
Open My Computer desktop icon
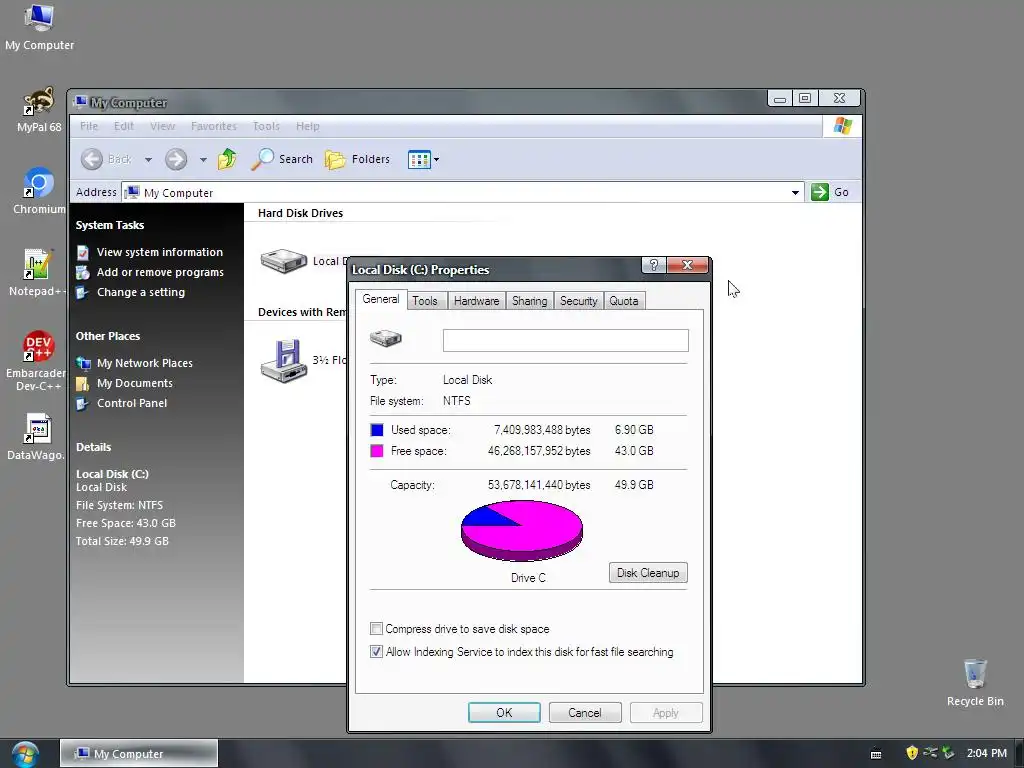pos(39,27)
